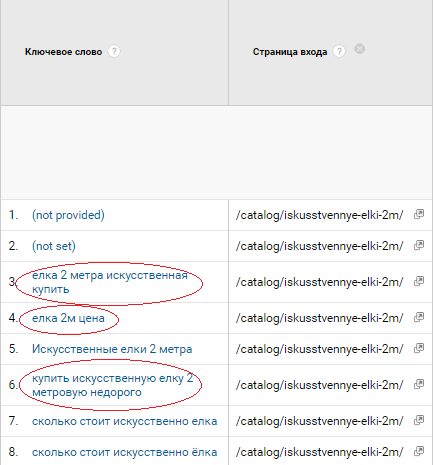Open the (not provided) keyword
This screenshot has height=465, width=433.
pos(68,215)
